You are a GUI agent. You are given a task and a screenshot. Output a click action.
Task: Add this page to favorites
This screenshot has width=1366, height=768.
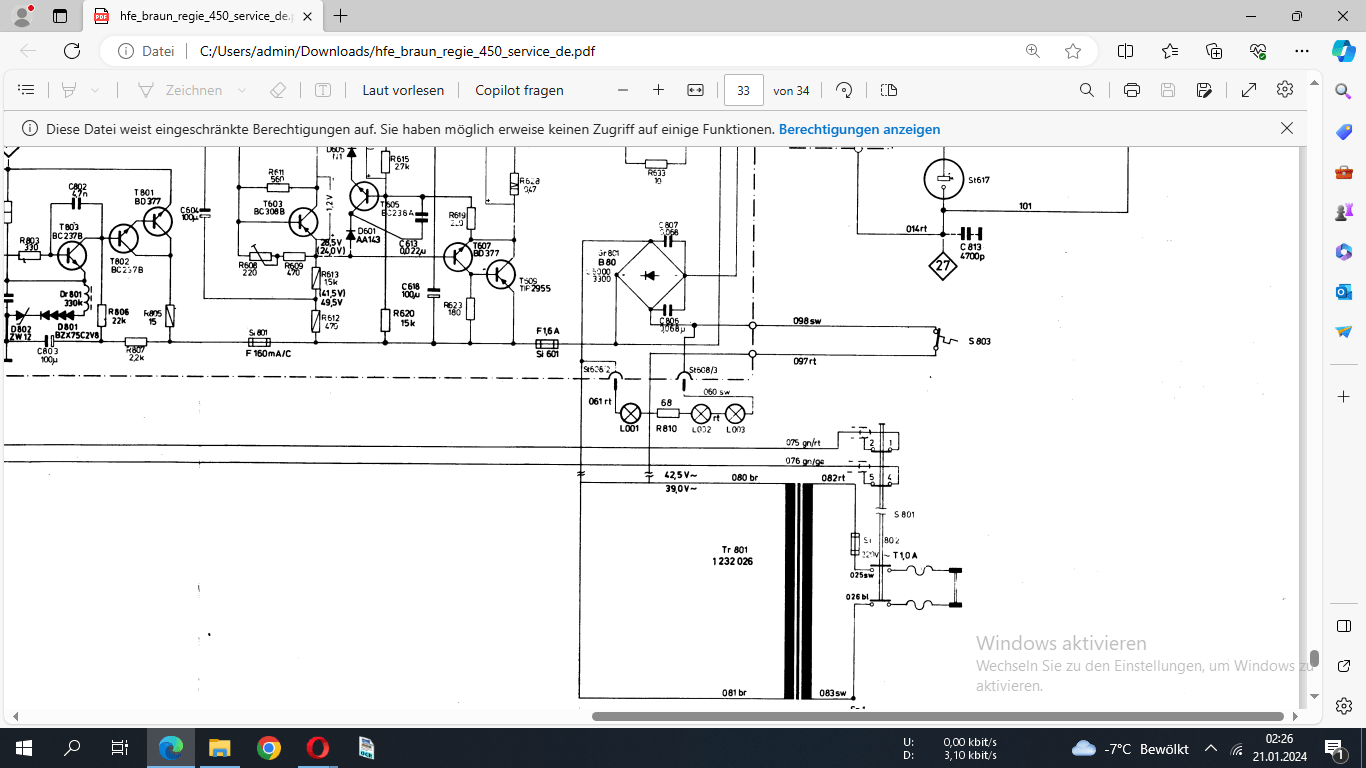point(1073,51)
